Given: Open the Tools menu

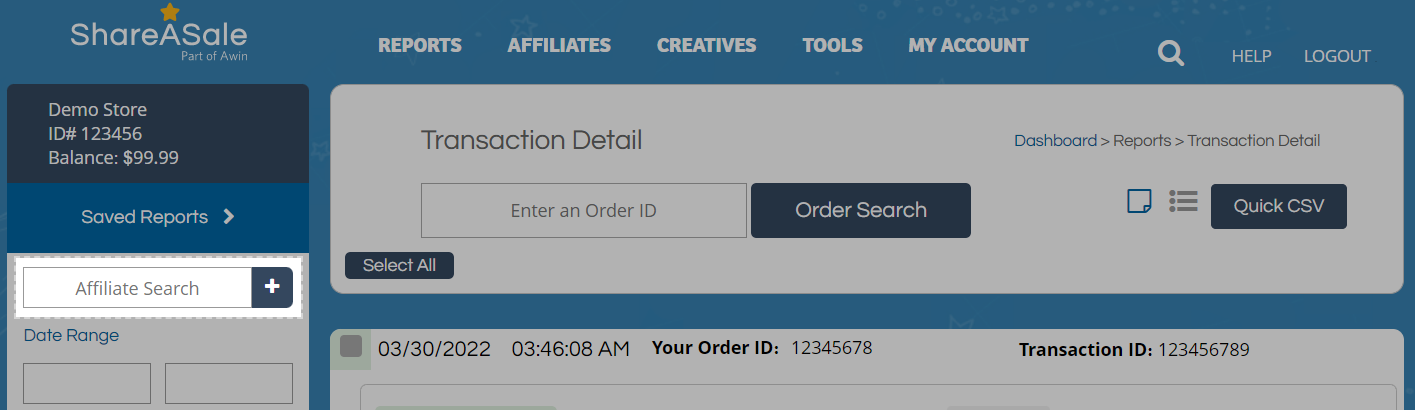Looking at the screenshot, I should click(832, 45).
